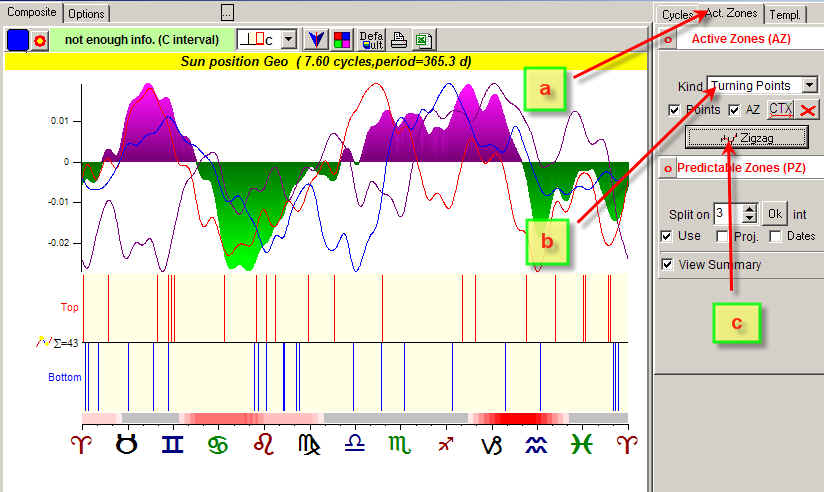Viewport: 824px width, 492px height.
Task: Uncheck the View Summary checkbox
Action: [667, 265]
